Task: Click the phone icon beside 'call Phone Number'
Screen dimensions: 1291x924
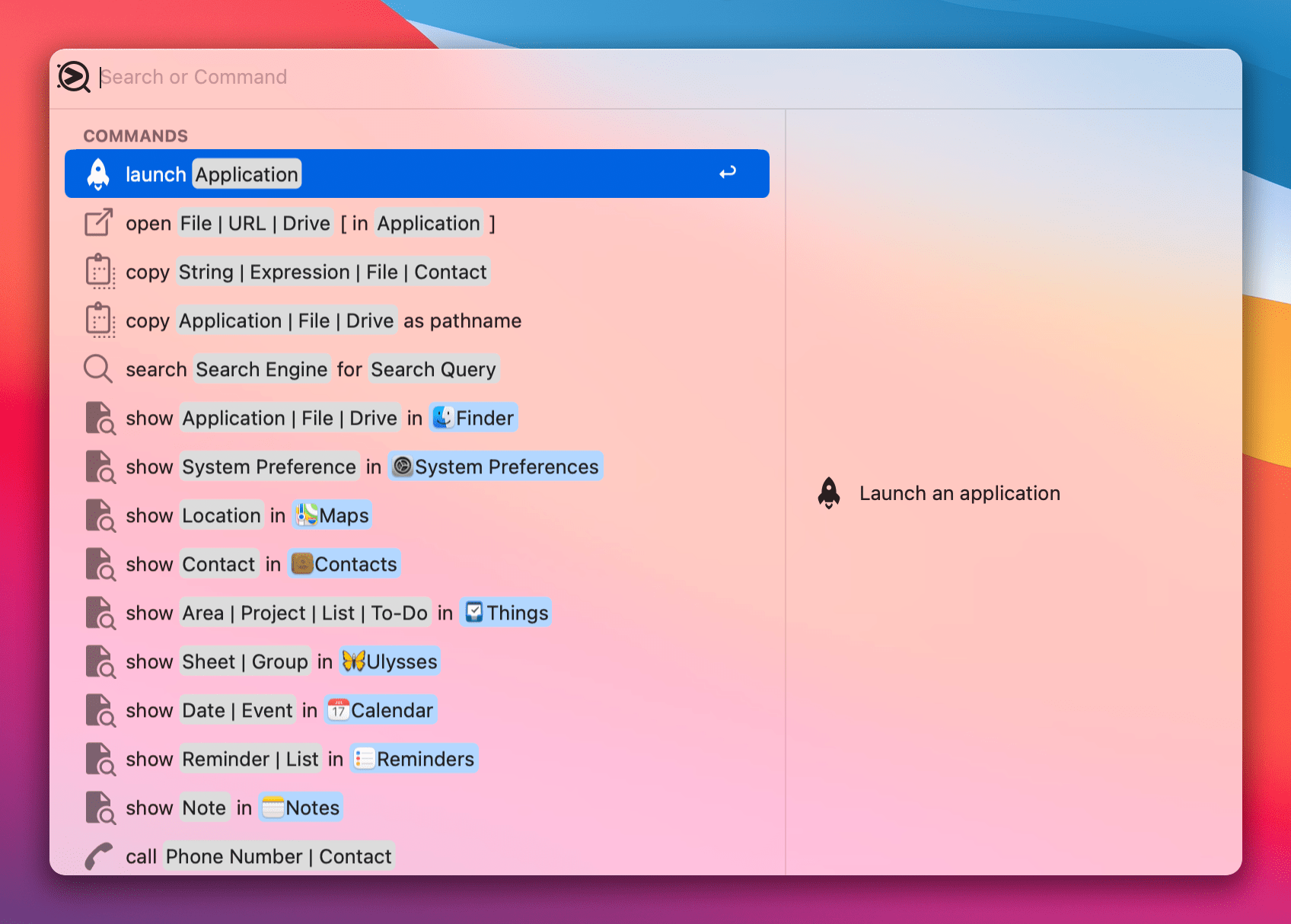Action: click(99, 856)
